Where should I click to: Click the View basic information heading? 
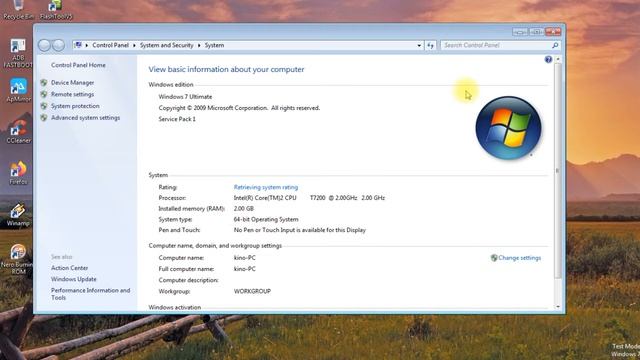click(x=226, y=69)
